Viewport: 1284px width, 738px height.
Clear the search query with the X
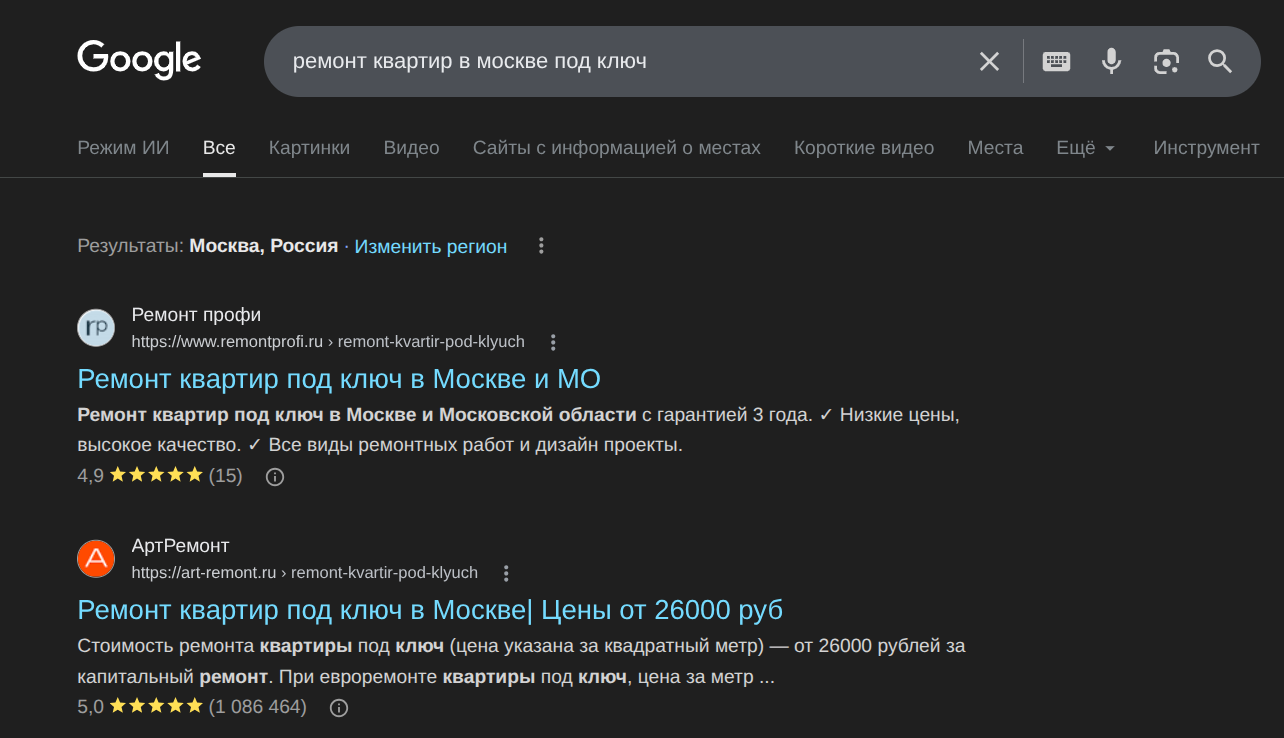(988, 61)
